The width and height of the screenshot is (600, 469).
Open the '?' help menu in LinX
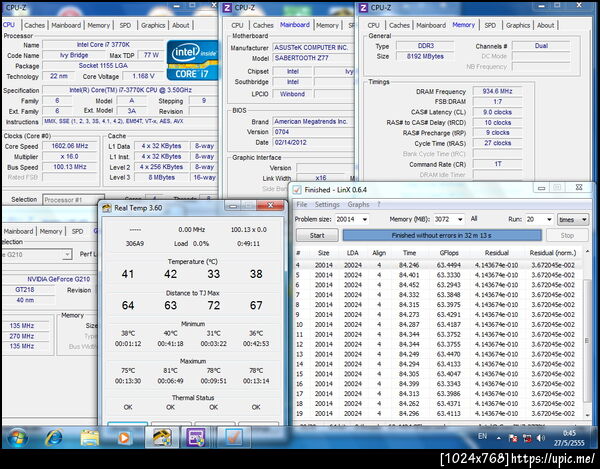click(x=379, y=204)
